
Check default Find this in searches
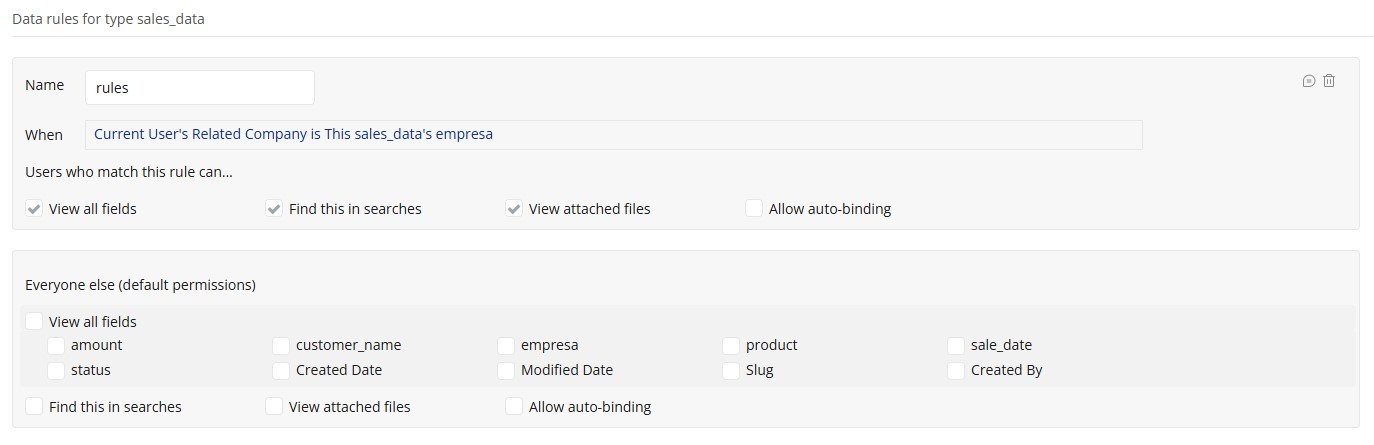point(35,407)
